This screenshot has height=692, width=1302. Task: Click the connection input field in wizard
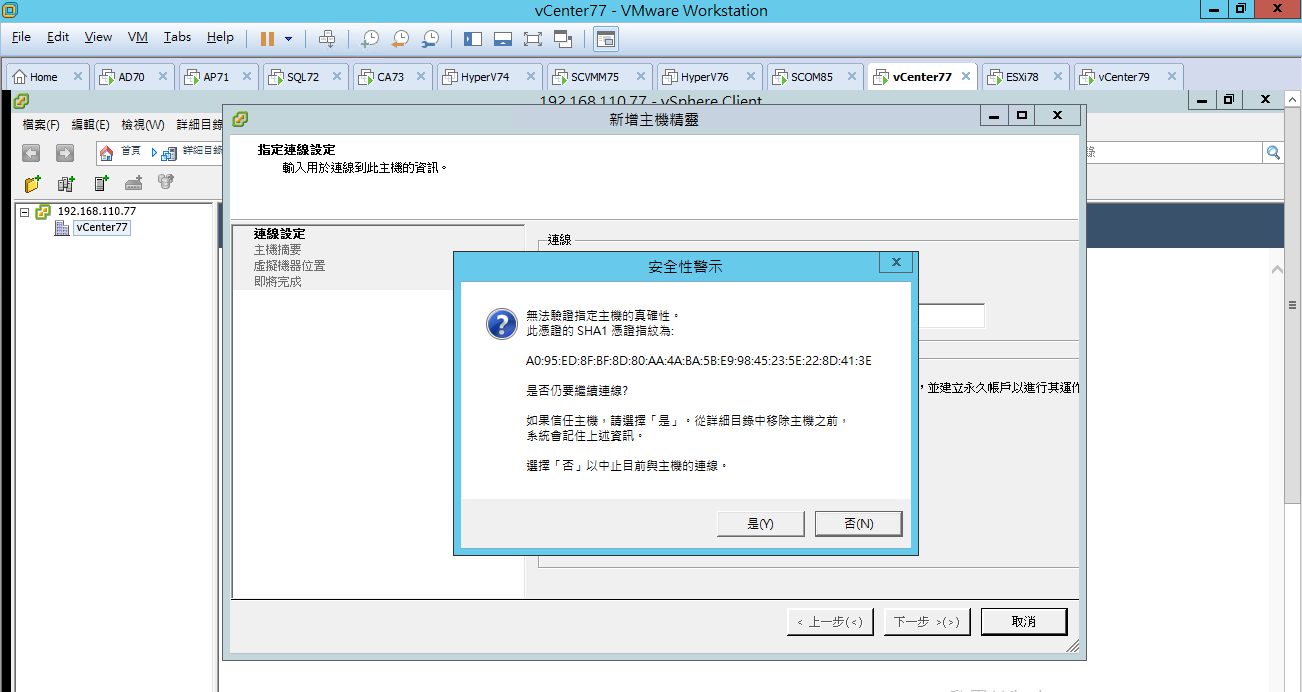pyautogui.click(x=950, y=316)
